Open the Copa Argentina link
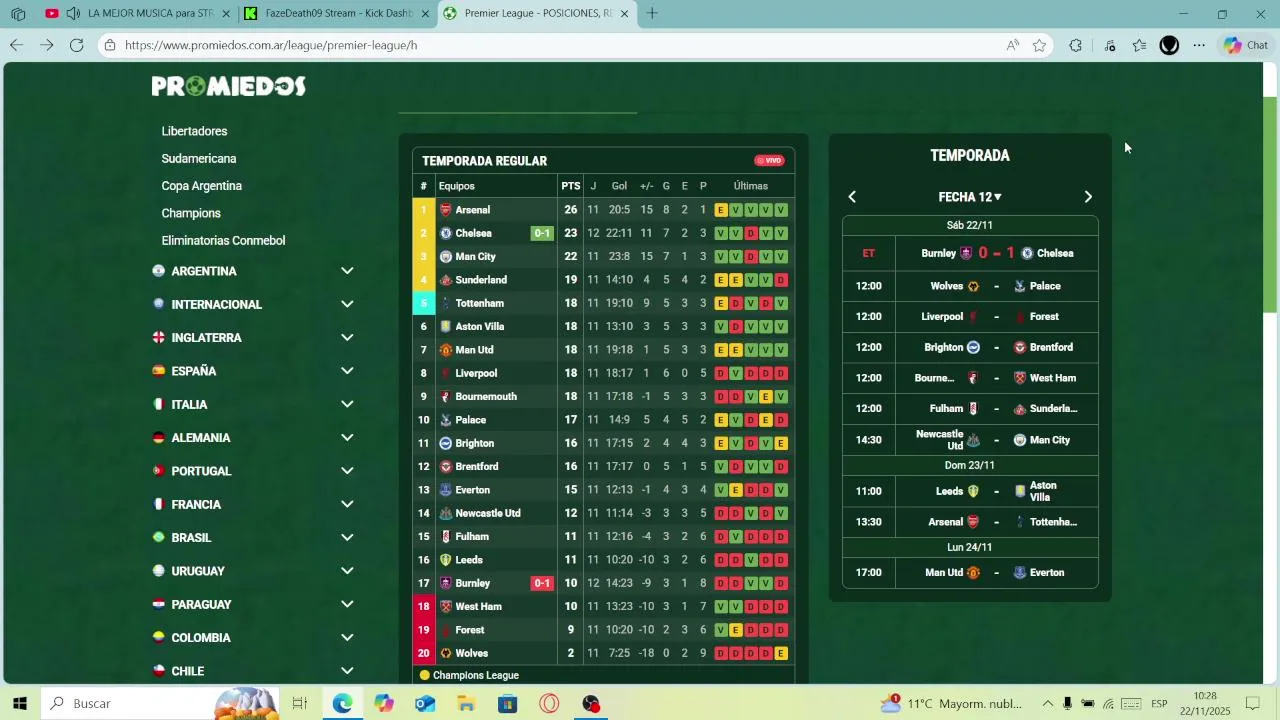The width and height of the screenshot is (1280, 720). click(x=202, y=186)
